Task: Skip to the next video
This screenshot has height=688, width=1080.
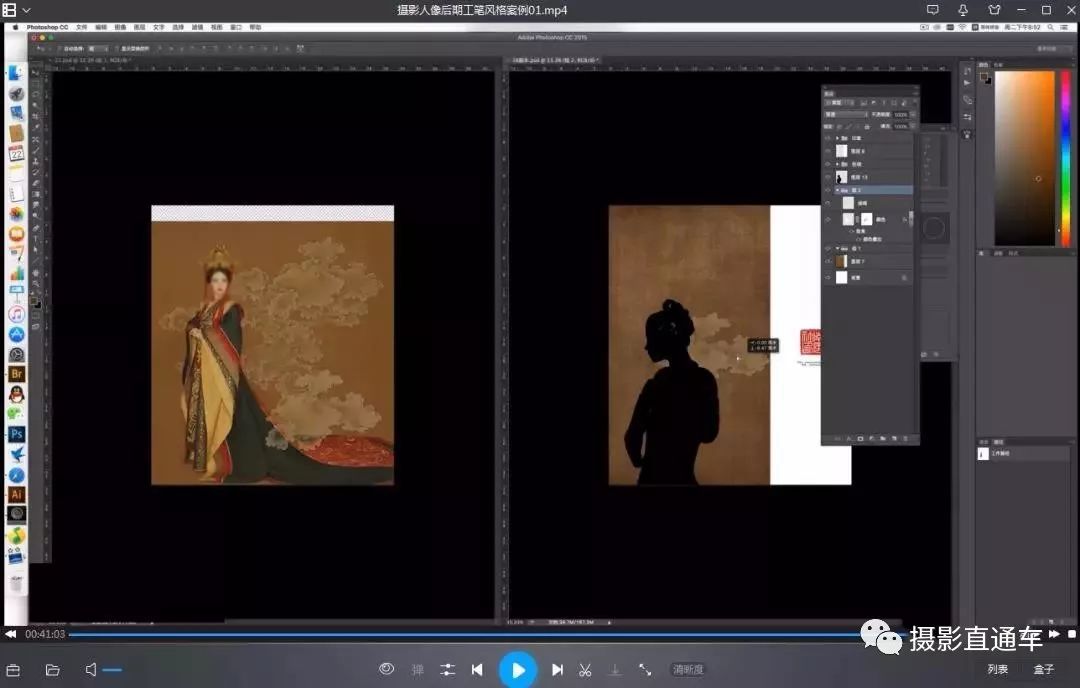Action: (557, 669)
